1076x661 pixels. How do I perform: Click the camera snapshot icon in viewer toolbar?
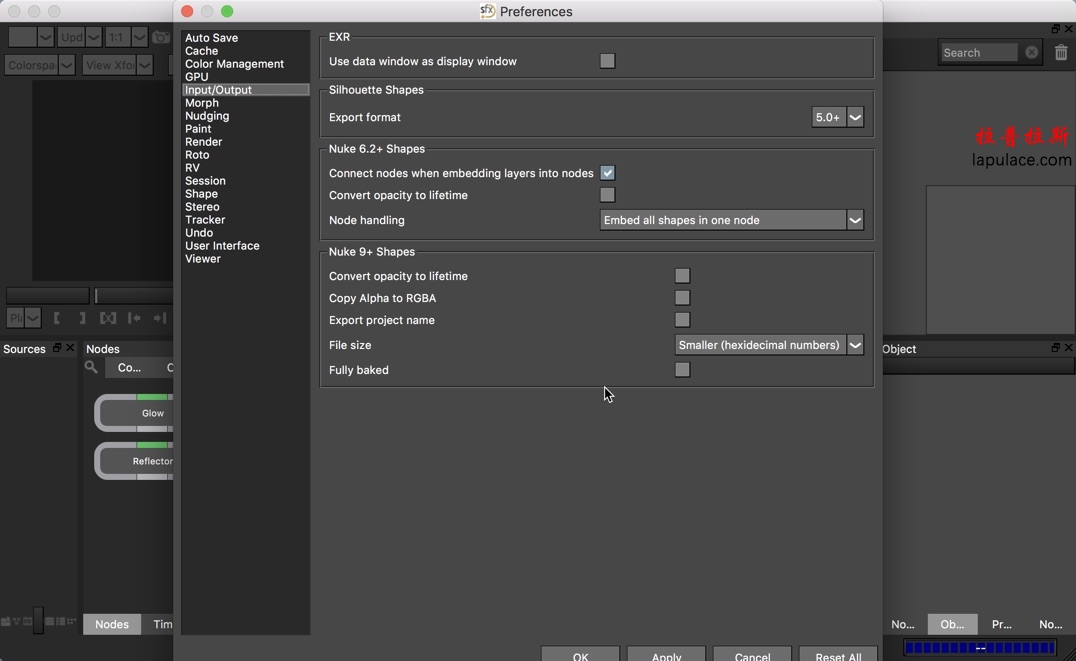[160, 37]
